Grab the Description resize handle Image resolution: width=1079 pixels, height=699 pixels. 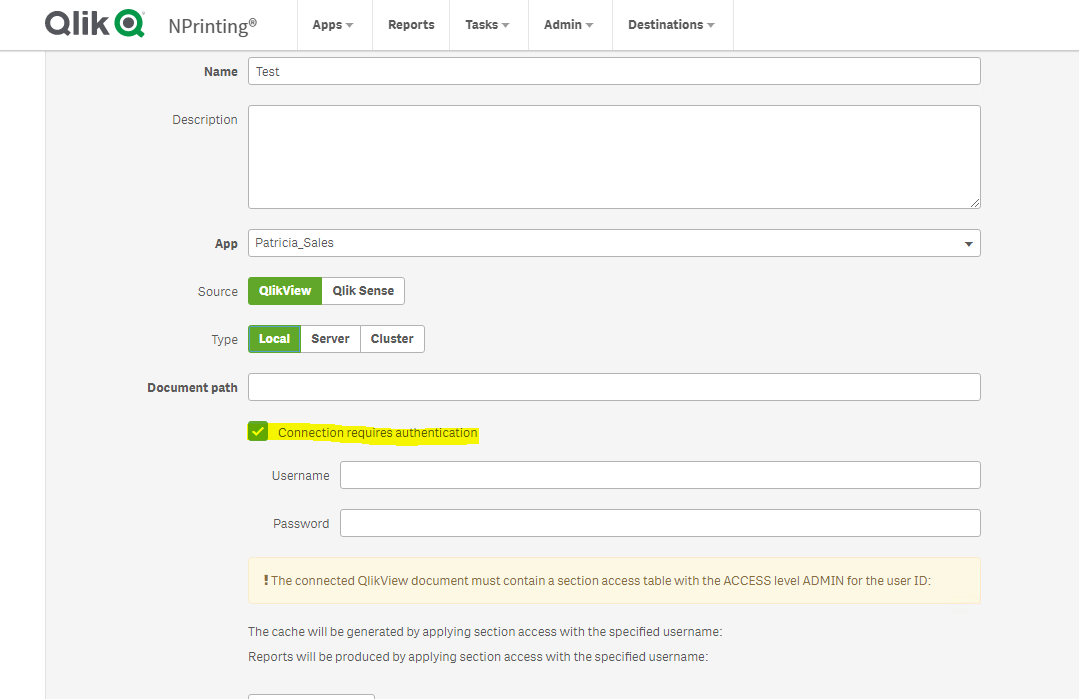(974, 203)
